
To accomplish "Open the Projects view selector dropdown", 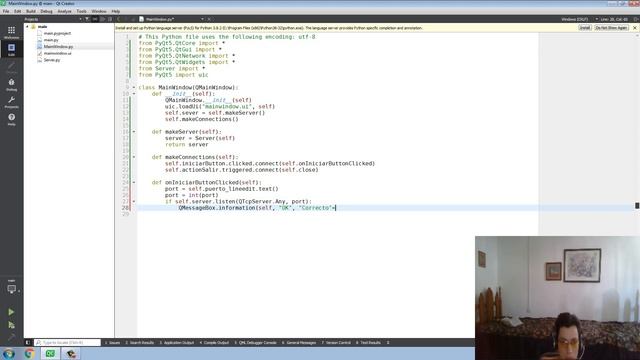I will click(80, 19).
